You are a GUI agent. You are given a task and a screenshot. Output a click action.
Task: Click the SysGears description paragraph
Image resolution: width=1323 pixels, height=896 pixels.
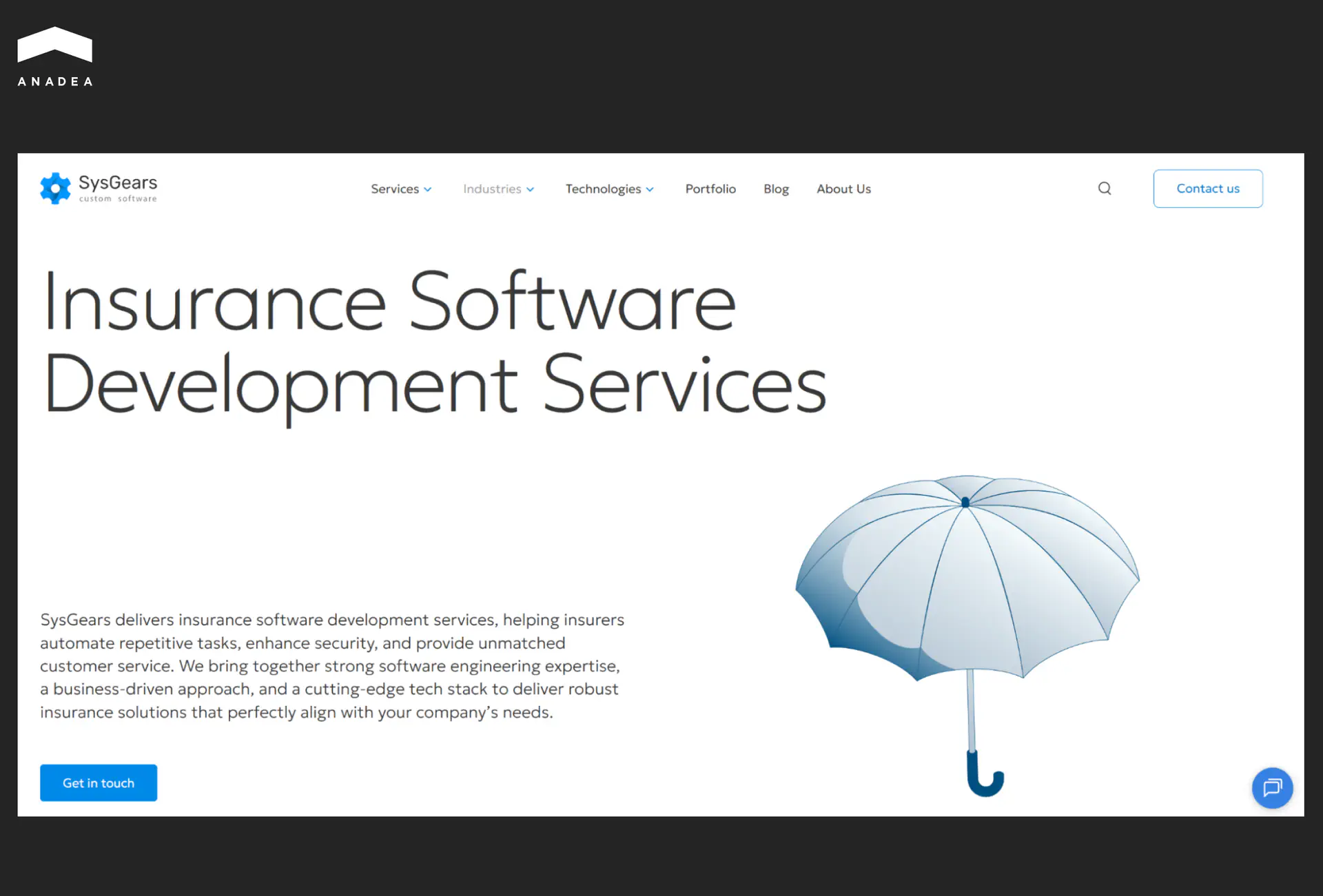(x=332, y=666)
